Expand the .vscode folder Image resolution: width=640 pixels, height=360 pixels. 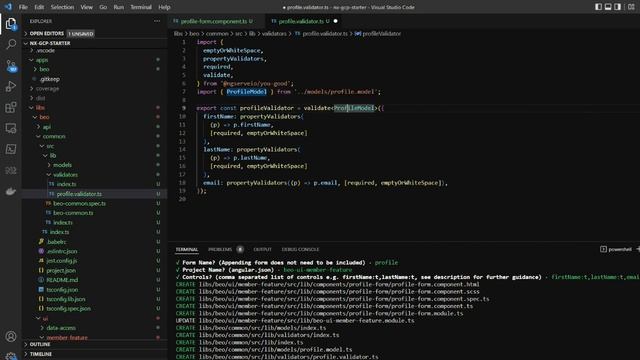click(x=46, y=51)
